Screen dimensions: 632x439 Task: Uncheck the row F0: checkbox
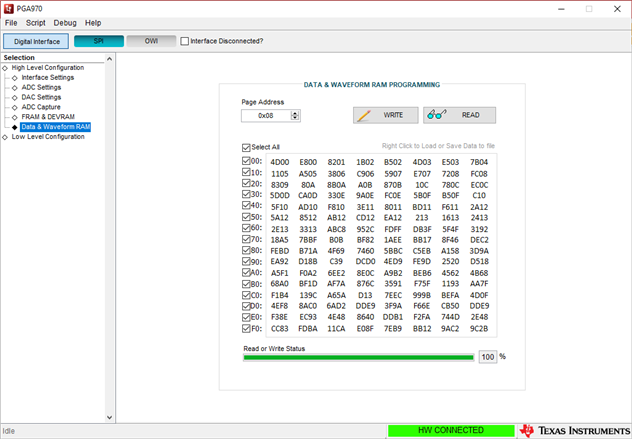point(246,328)
